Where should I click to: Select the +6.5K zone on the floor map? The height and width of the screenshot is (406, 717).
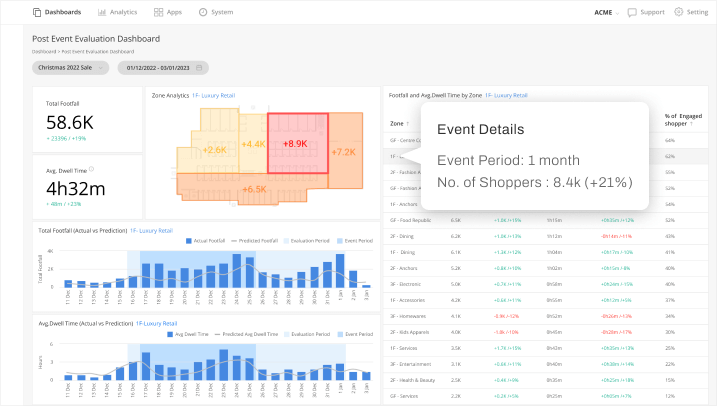click(252, 189)
